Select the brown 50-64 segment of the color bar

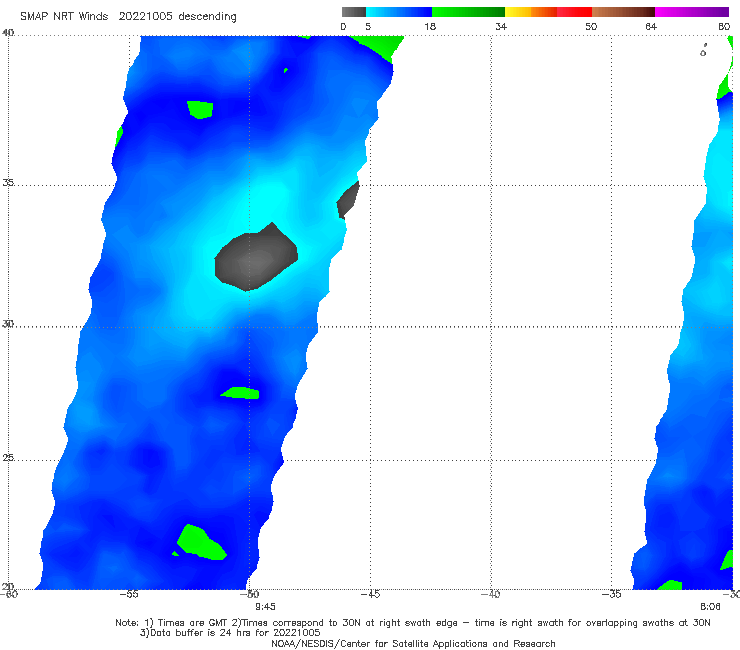623,12
